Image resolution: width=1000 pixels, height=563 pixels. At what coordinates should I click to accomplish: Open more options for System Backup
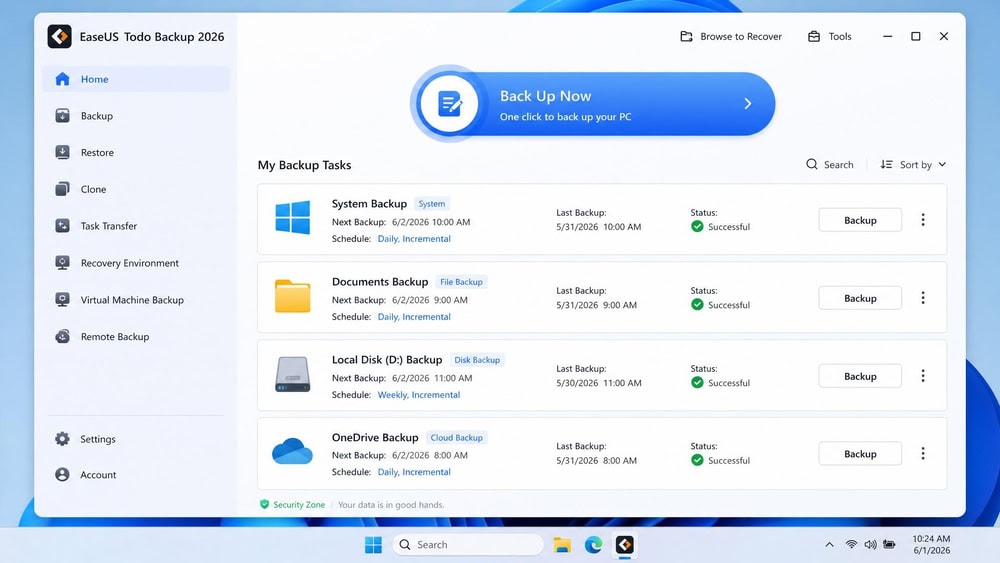pyautogui.click(x=923, y=220)
